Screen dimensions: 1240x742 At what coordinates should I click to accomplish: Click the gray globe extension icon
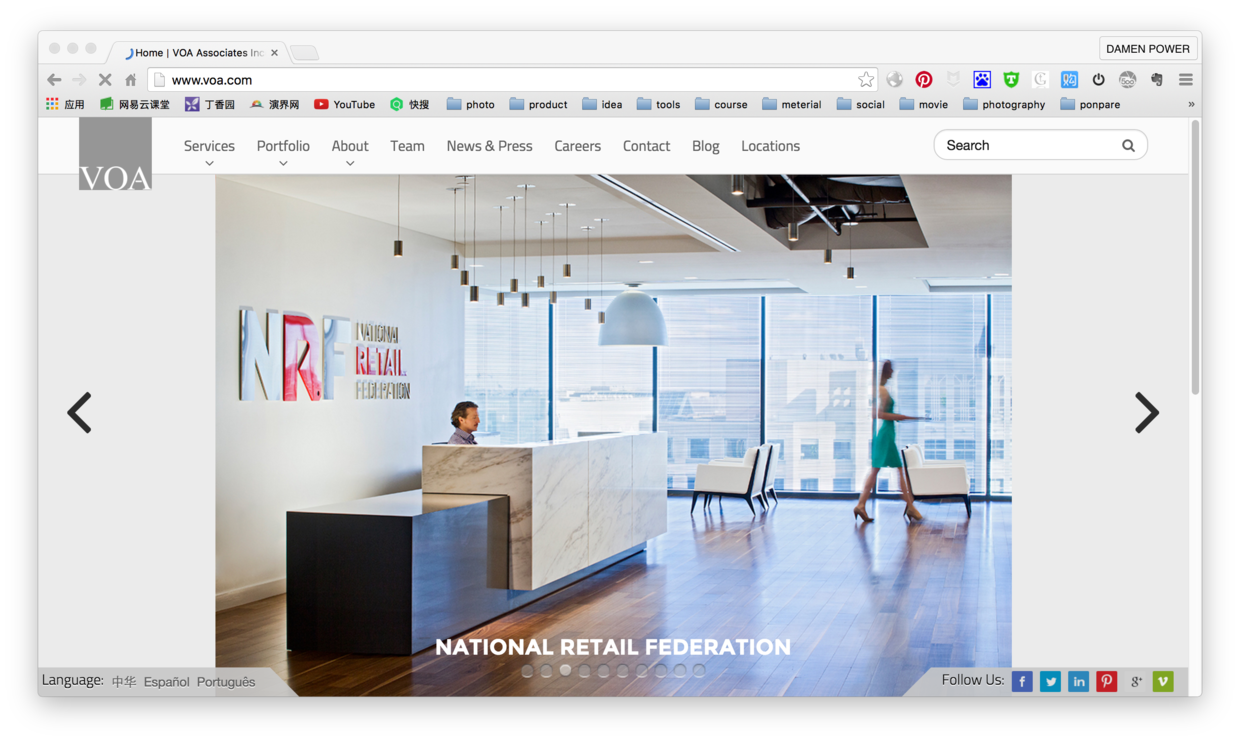(895, 80)
